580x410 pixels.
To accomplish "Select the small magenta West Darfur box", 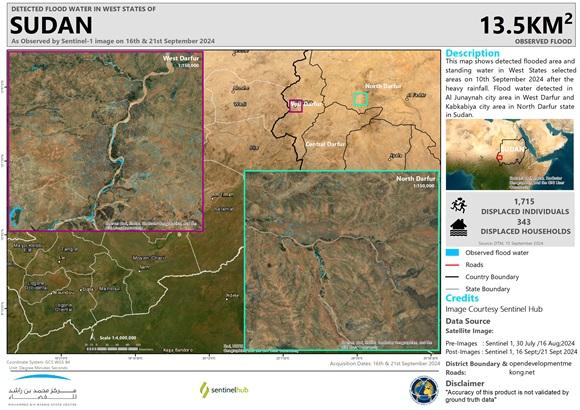I will [296, 105].
